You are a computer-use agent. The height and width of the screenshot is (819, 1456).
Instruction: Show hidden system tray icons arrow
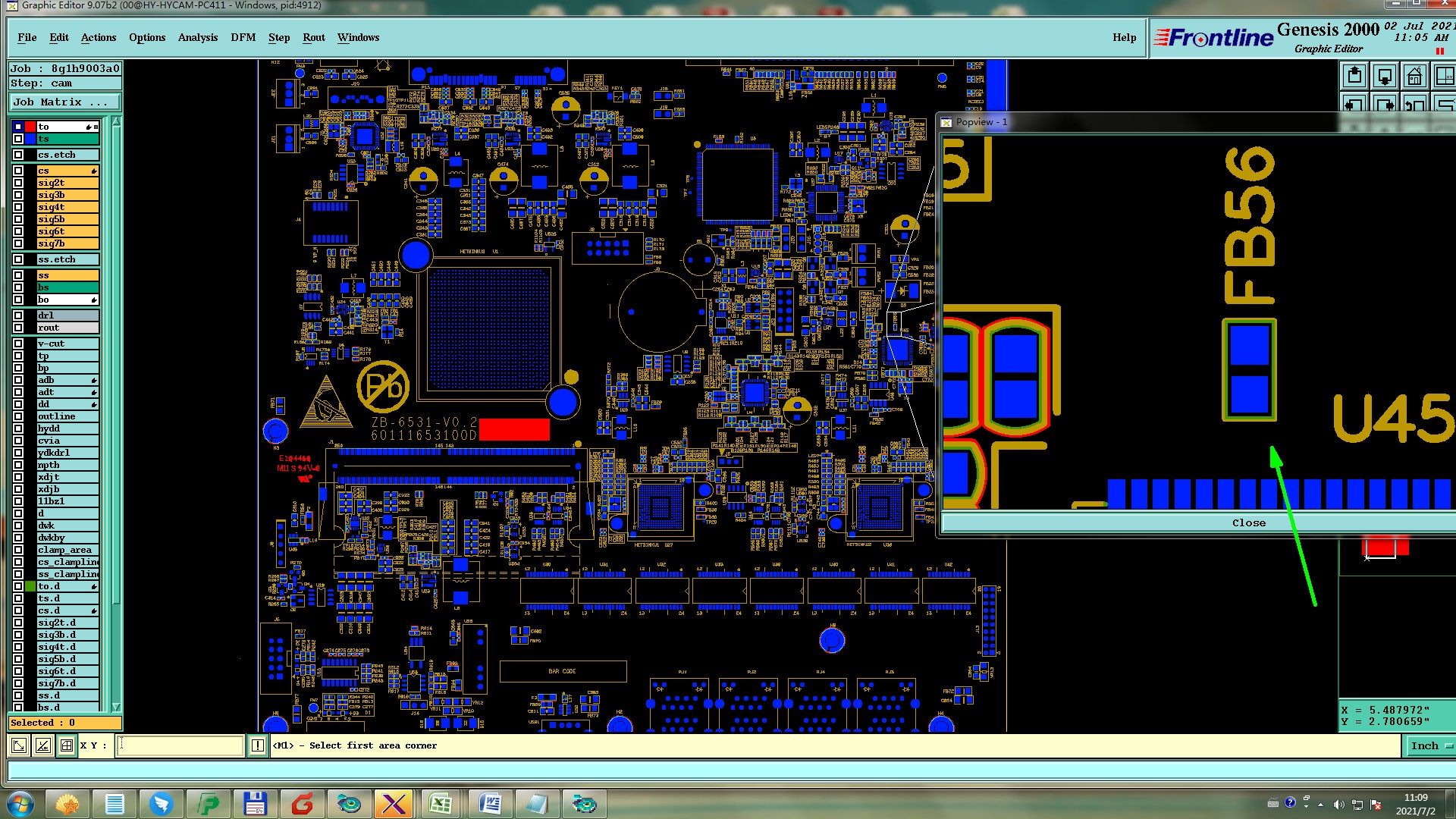(1321, 805)
